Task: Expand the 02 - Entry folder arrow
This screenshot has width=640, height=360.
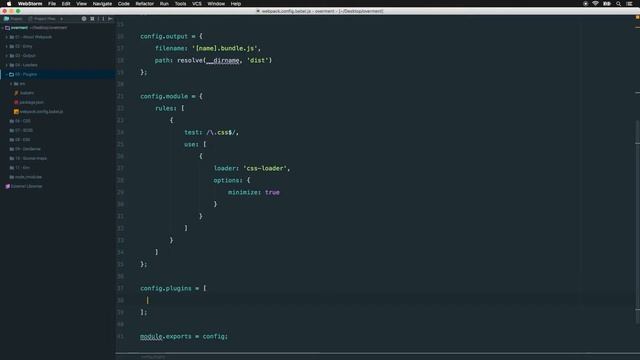Action: pyautogui.click(x=7, y=47)
